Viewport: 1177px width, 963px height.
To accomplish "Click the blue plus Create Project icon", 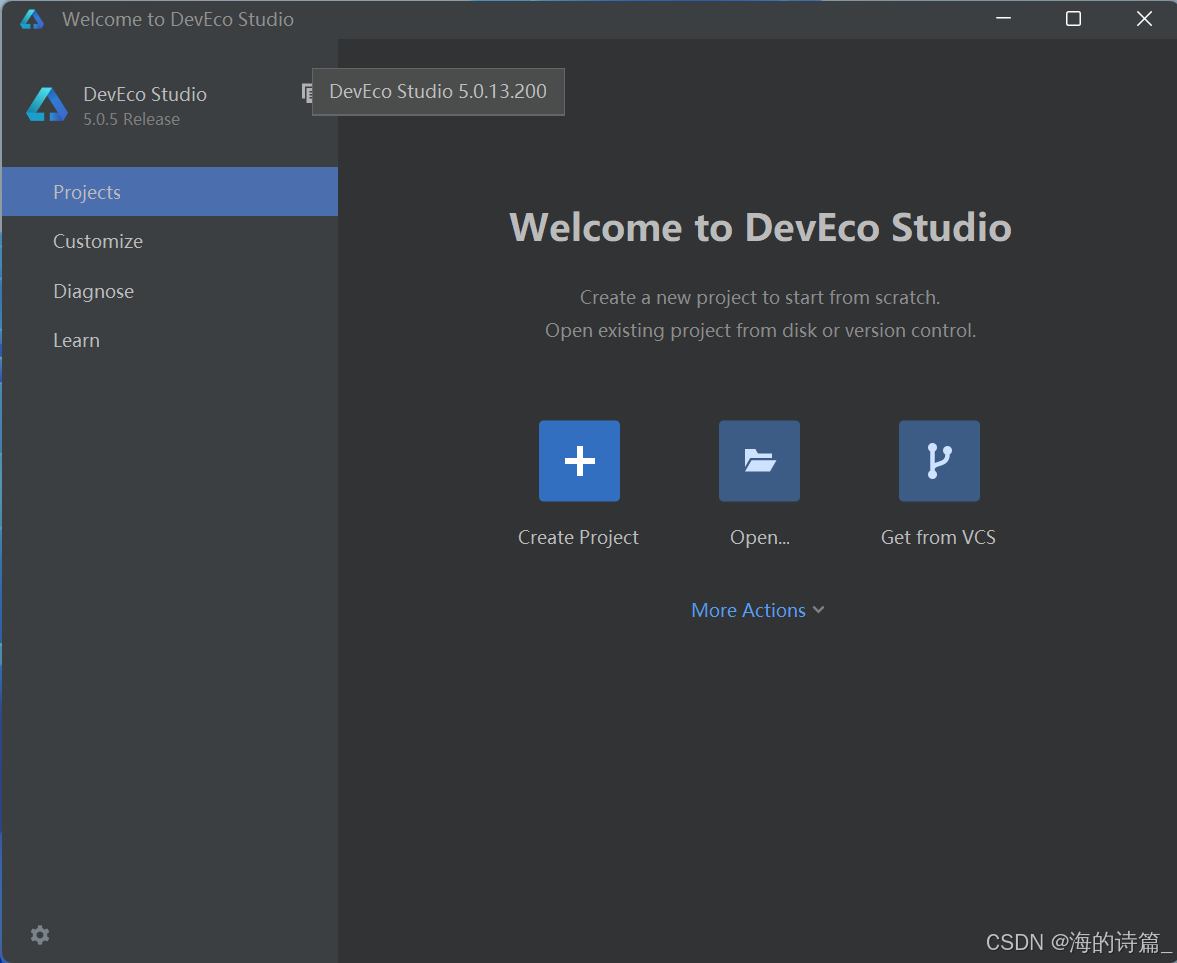I will pos(579,461).
